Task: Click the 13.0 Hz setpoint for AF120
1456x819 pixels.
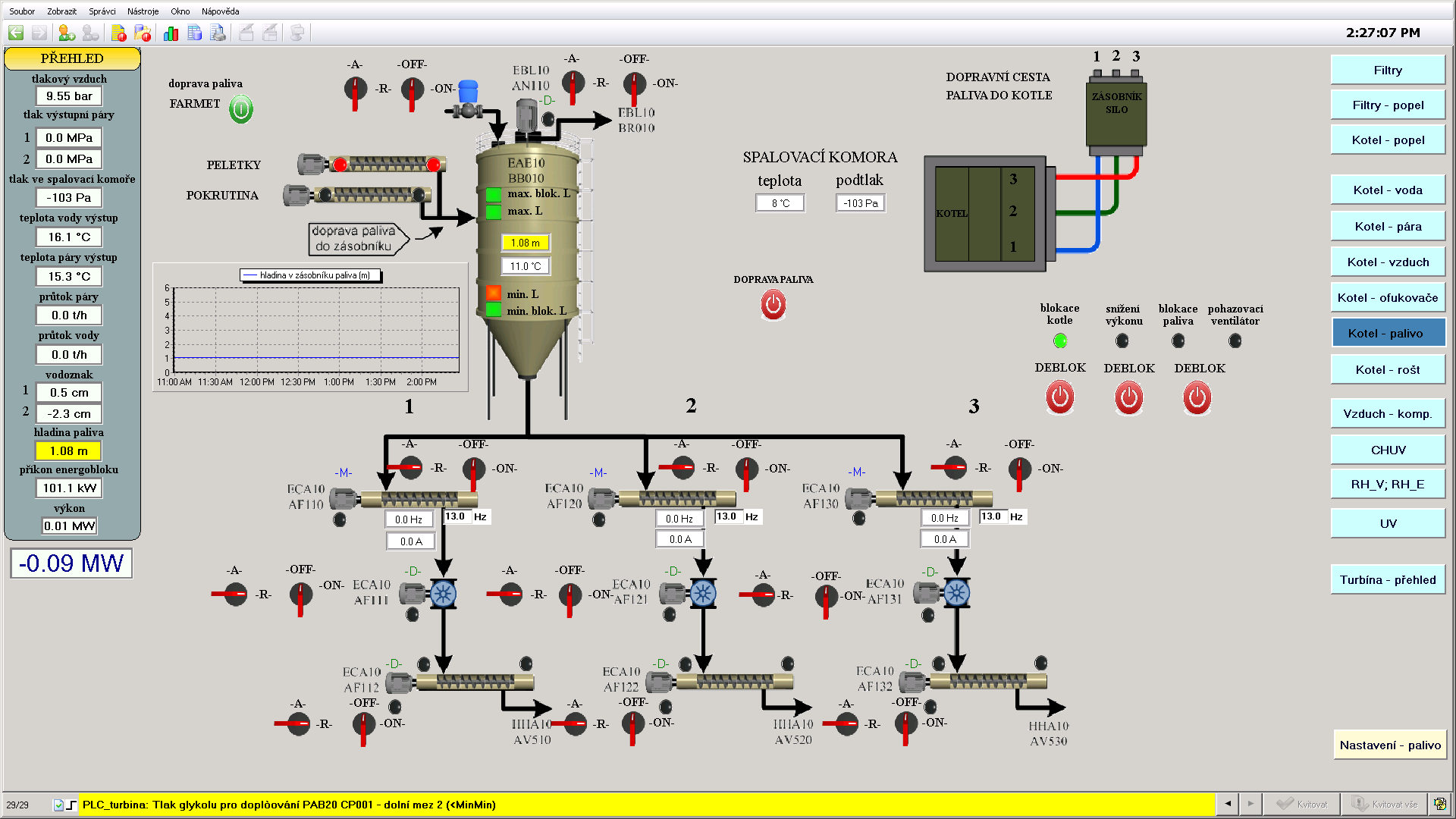Action: pyautogui.click(x=726, y=516)
